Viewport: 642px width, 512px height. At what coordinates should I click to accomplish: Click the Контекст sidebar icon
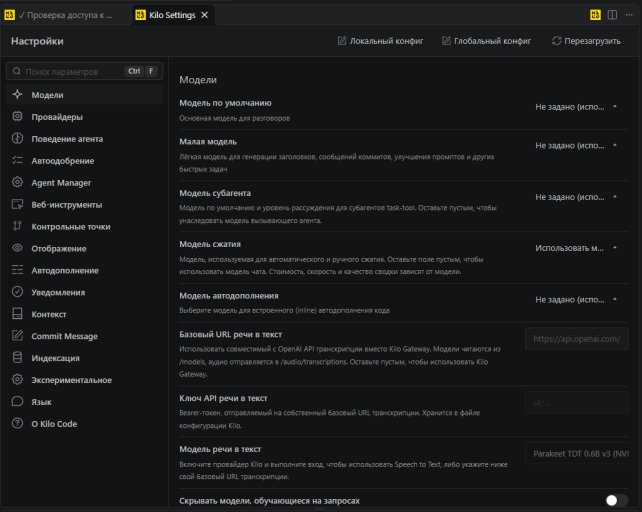tap(17, 314)
